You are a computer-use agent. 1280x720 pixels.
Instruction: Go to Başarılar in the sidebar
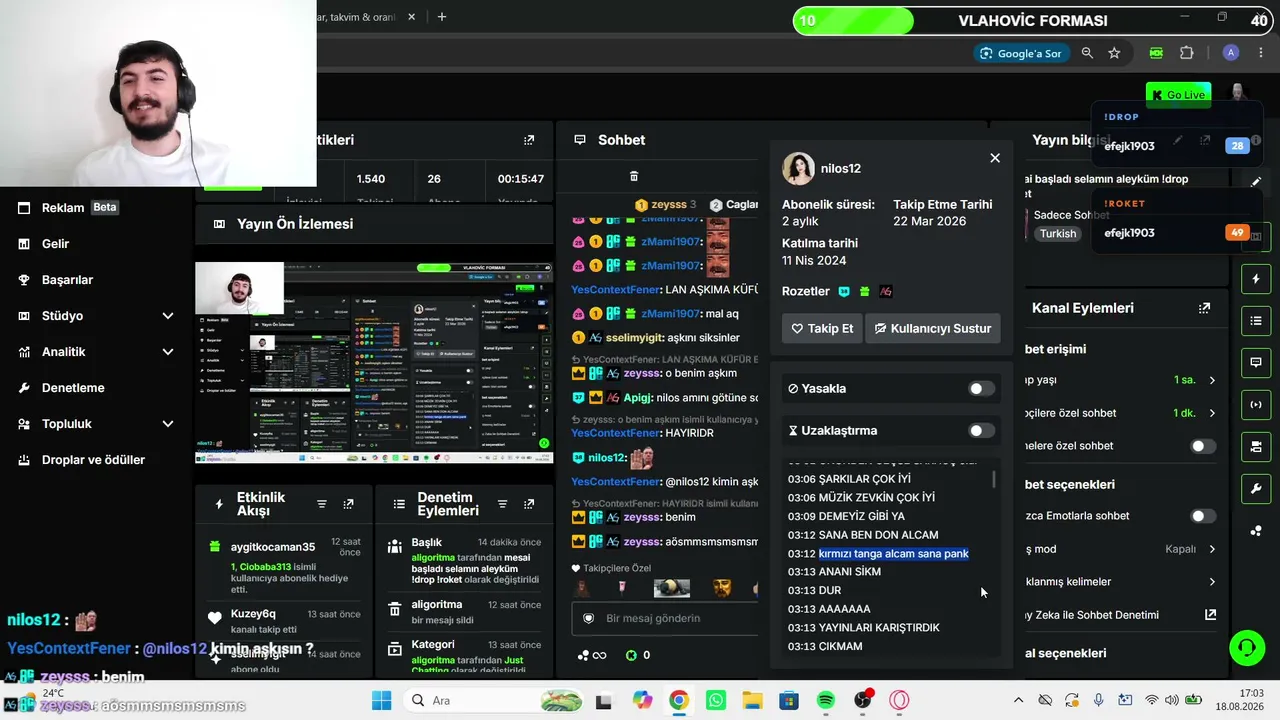(67, 280)
